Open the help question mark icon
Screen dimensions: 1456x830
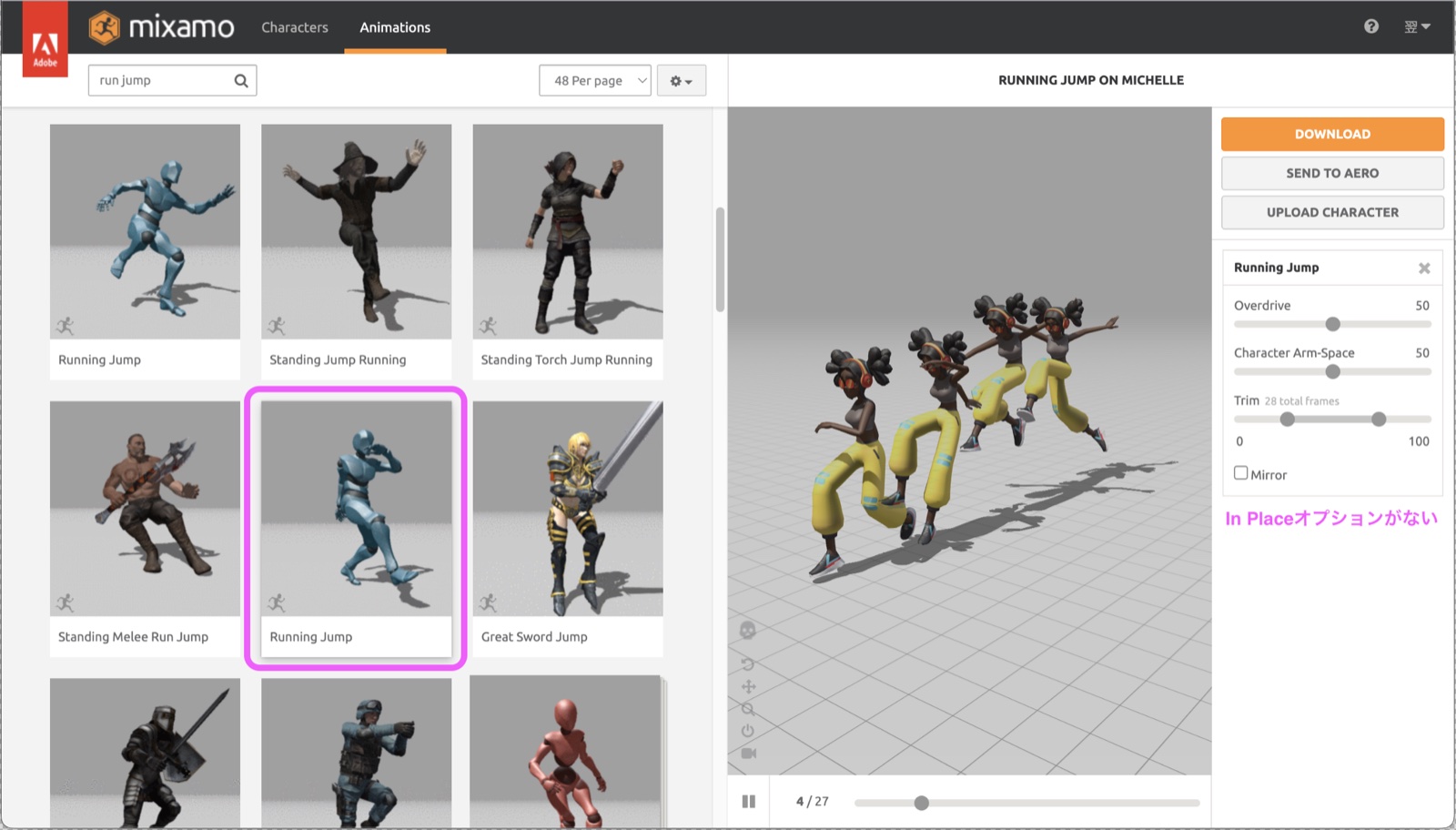coord(1371,26)
